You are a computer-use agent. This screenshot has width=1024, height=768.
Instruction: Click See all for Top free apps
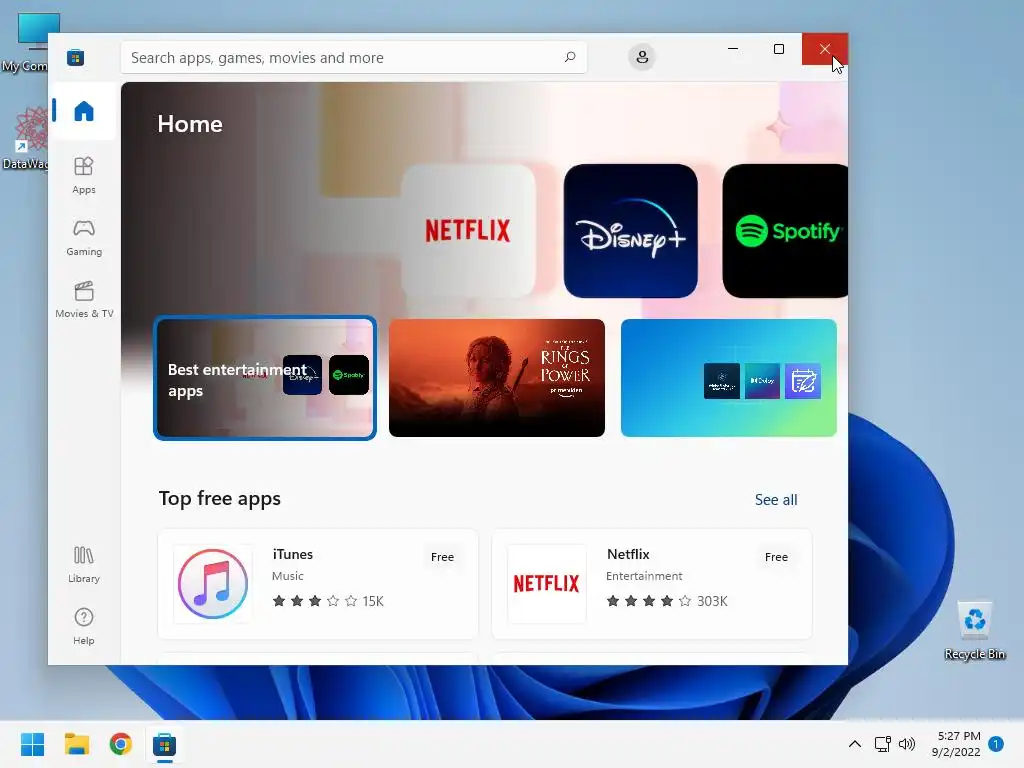[776, 500]
